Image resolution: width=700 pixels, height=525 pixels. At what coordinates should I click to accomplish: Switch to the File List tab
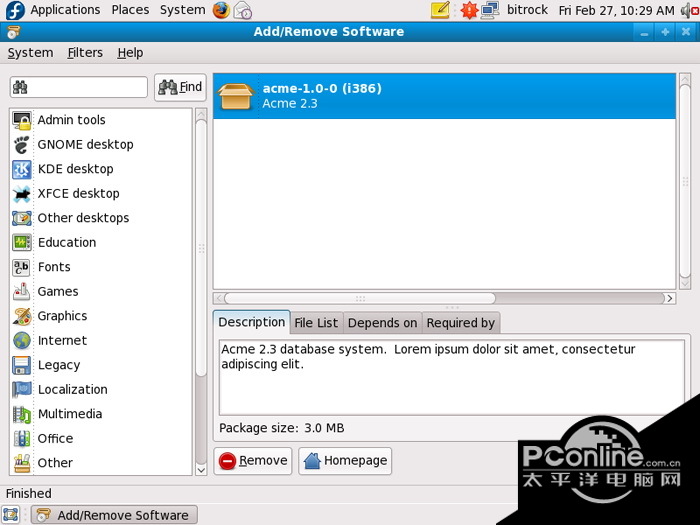[316, 323]
